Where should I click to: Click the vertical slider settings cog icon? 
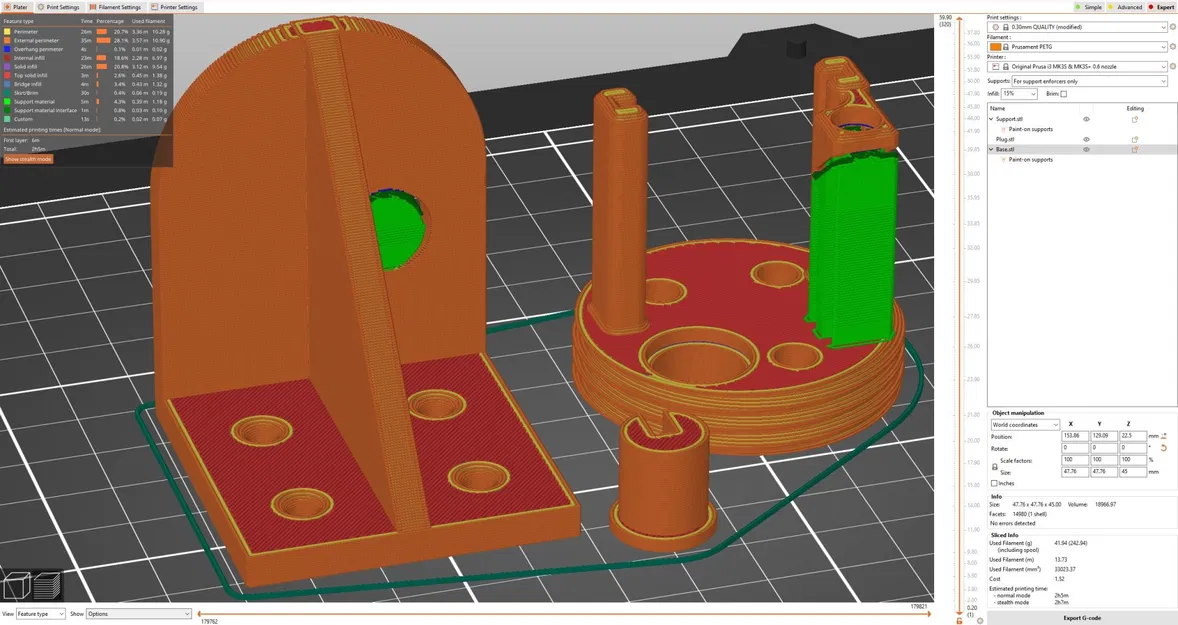(x=980, y=620)
